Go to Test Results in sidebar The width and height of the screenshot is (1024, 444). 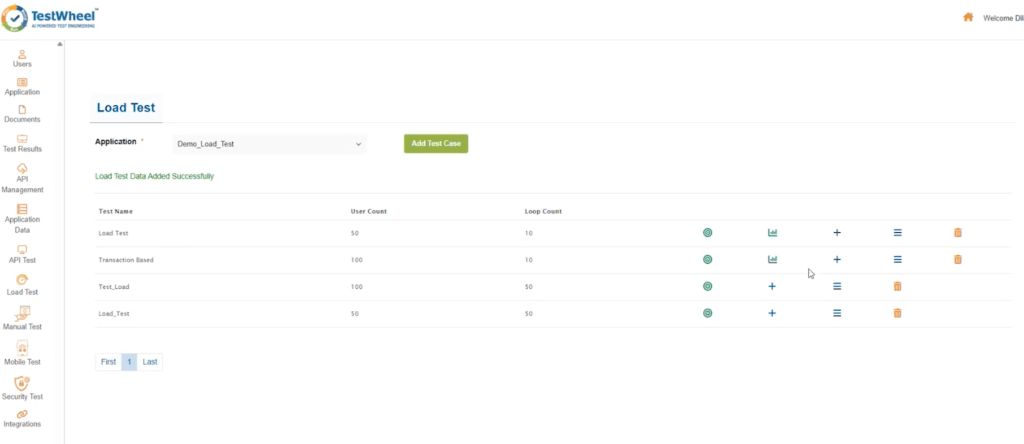22,142
